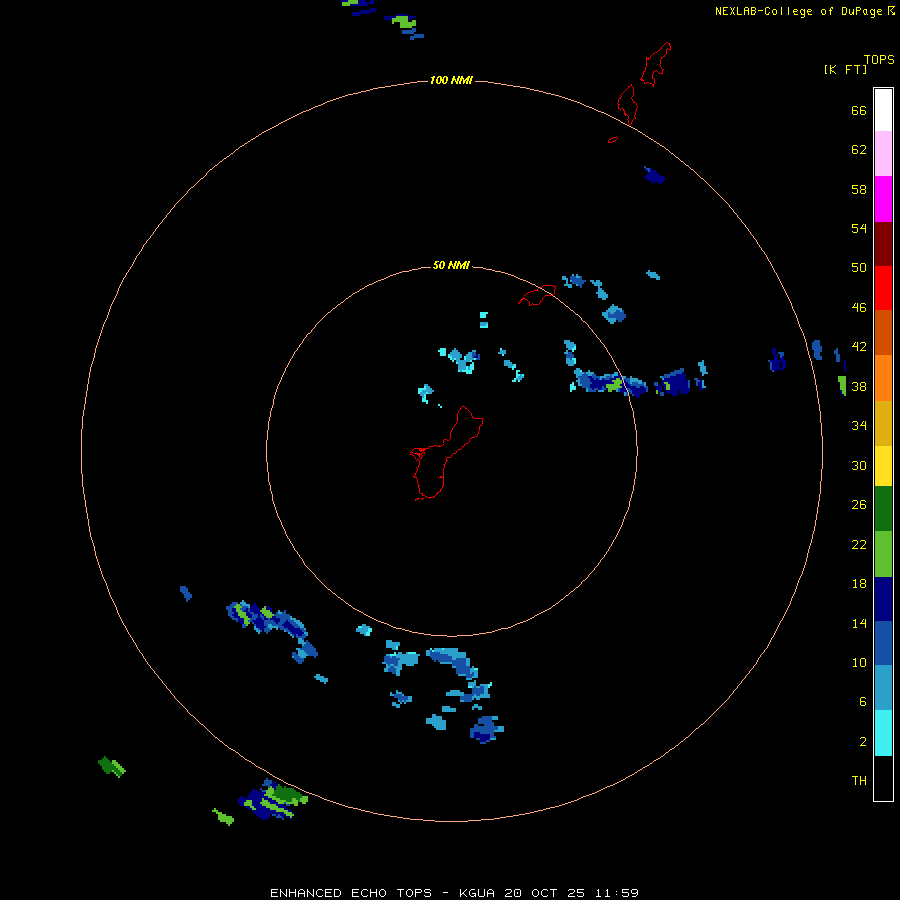900x900 pixels.
Task: Click the 62 legend value
Action: [859, 149]
